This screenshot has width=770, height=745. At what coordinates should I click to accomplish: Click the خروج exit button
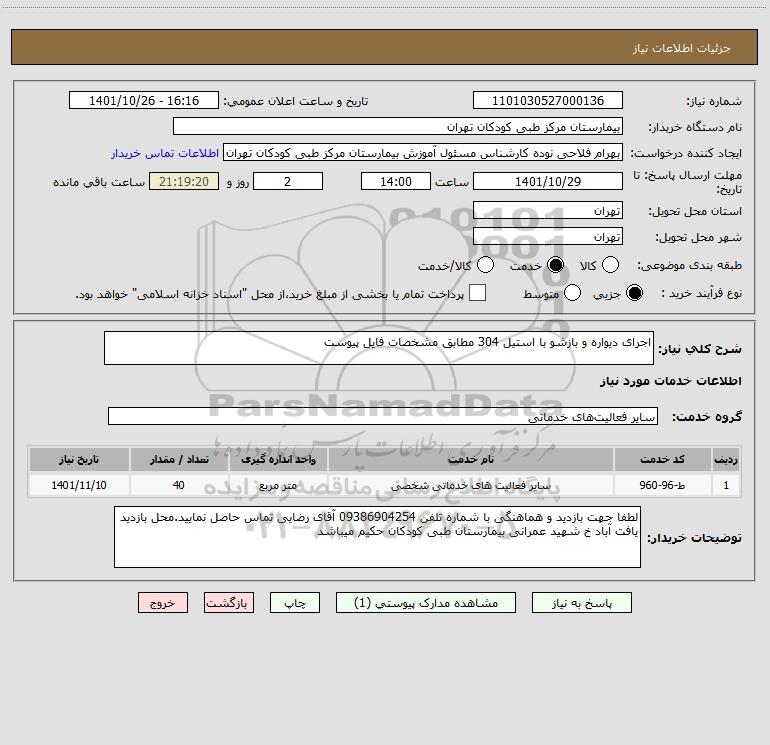163,603
